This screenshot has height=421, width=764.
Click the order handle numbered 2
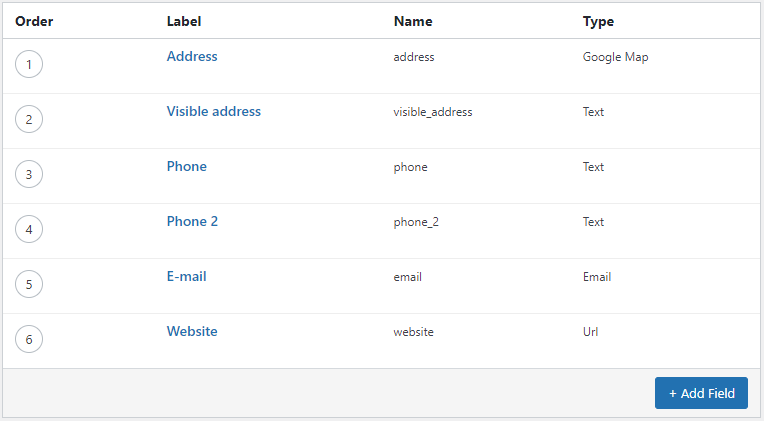[x=29, y=119]
